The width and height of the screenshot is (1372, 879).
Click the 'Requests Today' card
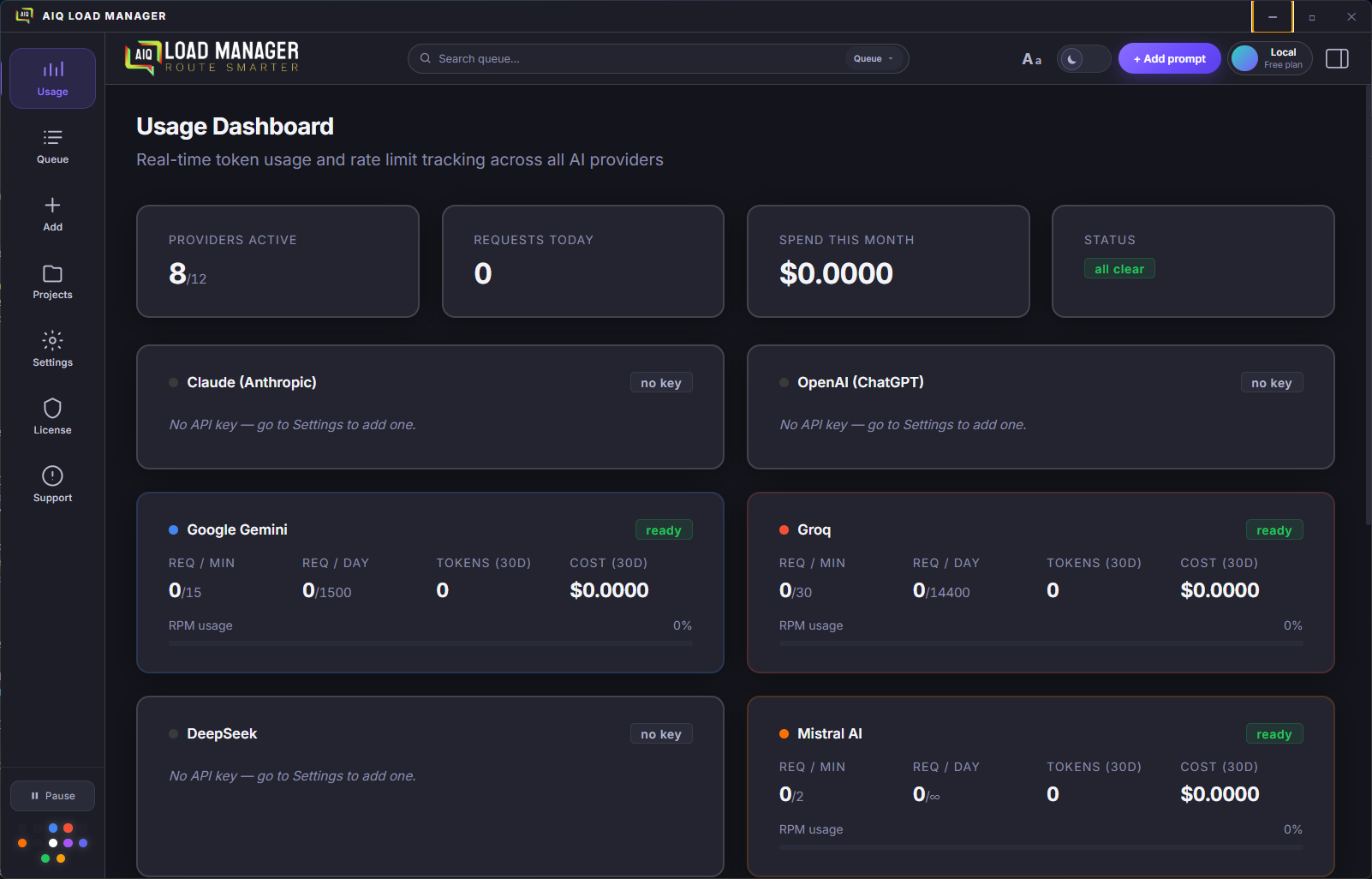tap(583, 261)
